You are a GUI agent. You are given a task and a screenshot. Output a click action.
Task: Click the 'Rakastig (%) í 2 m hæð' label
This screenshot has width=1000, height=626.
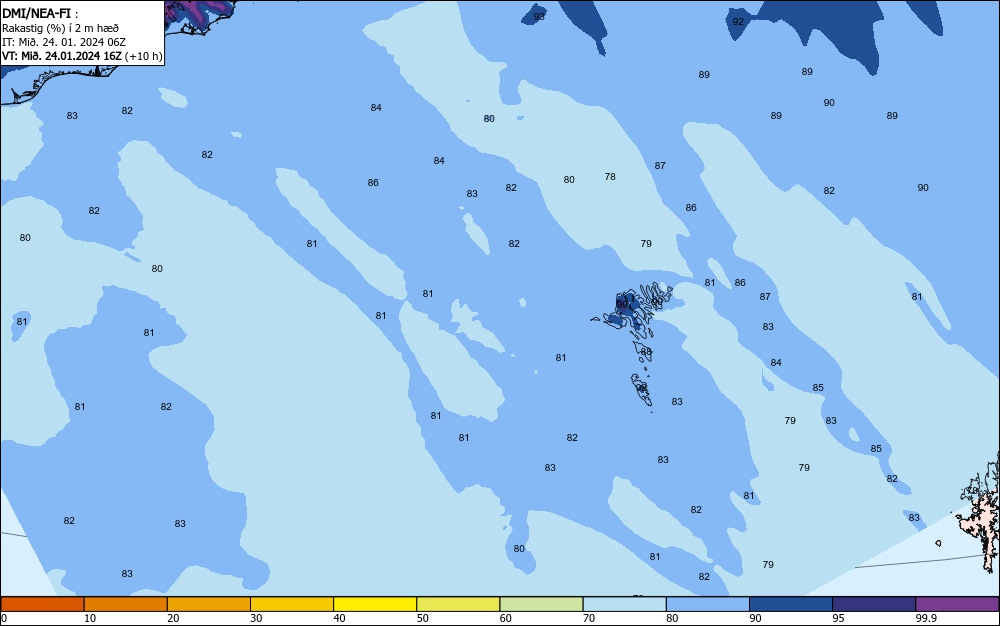click(60, 28)
